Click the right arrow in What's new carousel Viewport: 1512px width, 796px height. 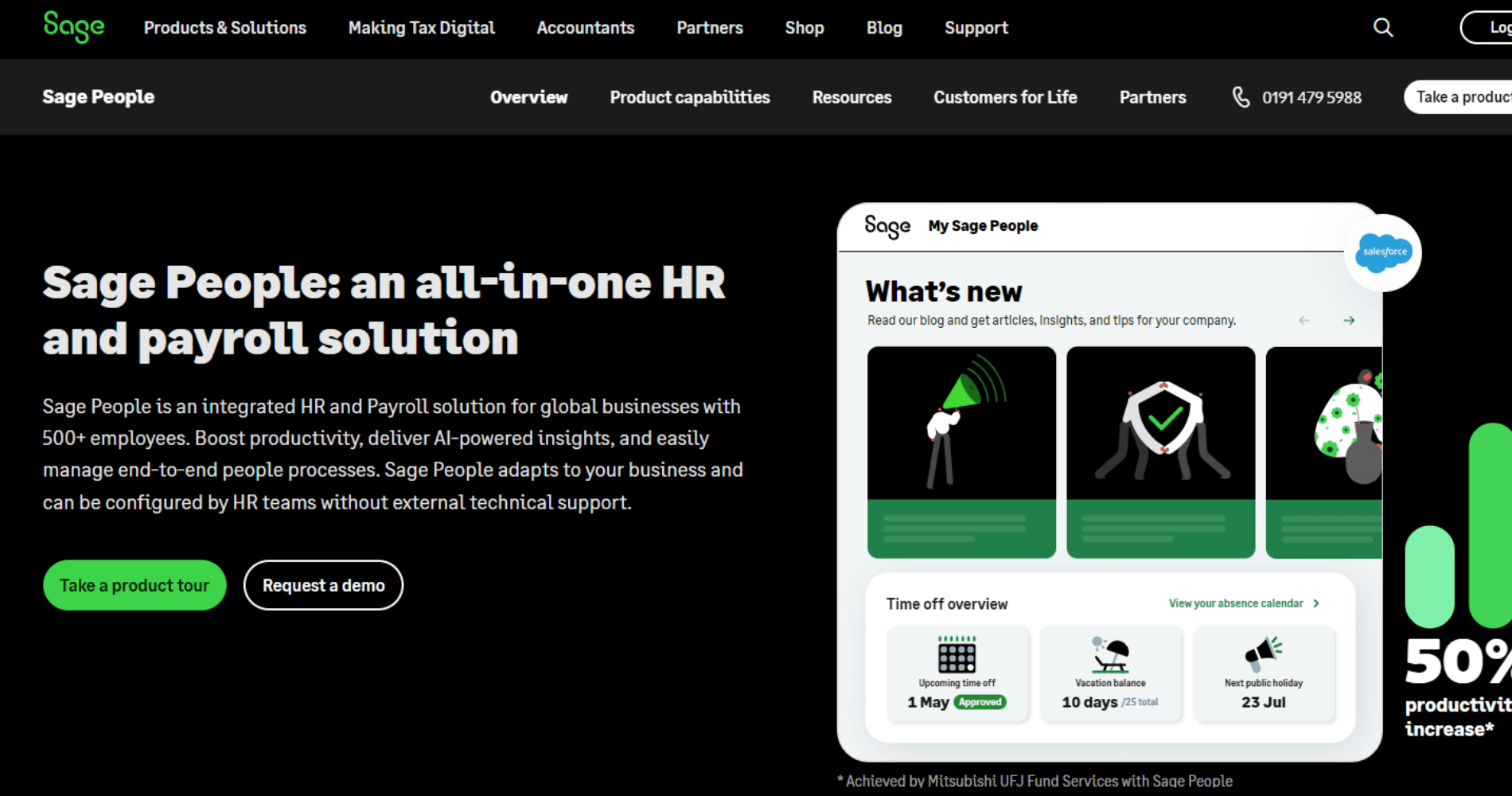click(x=1349, y=321)
